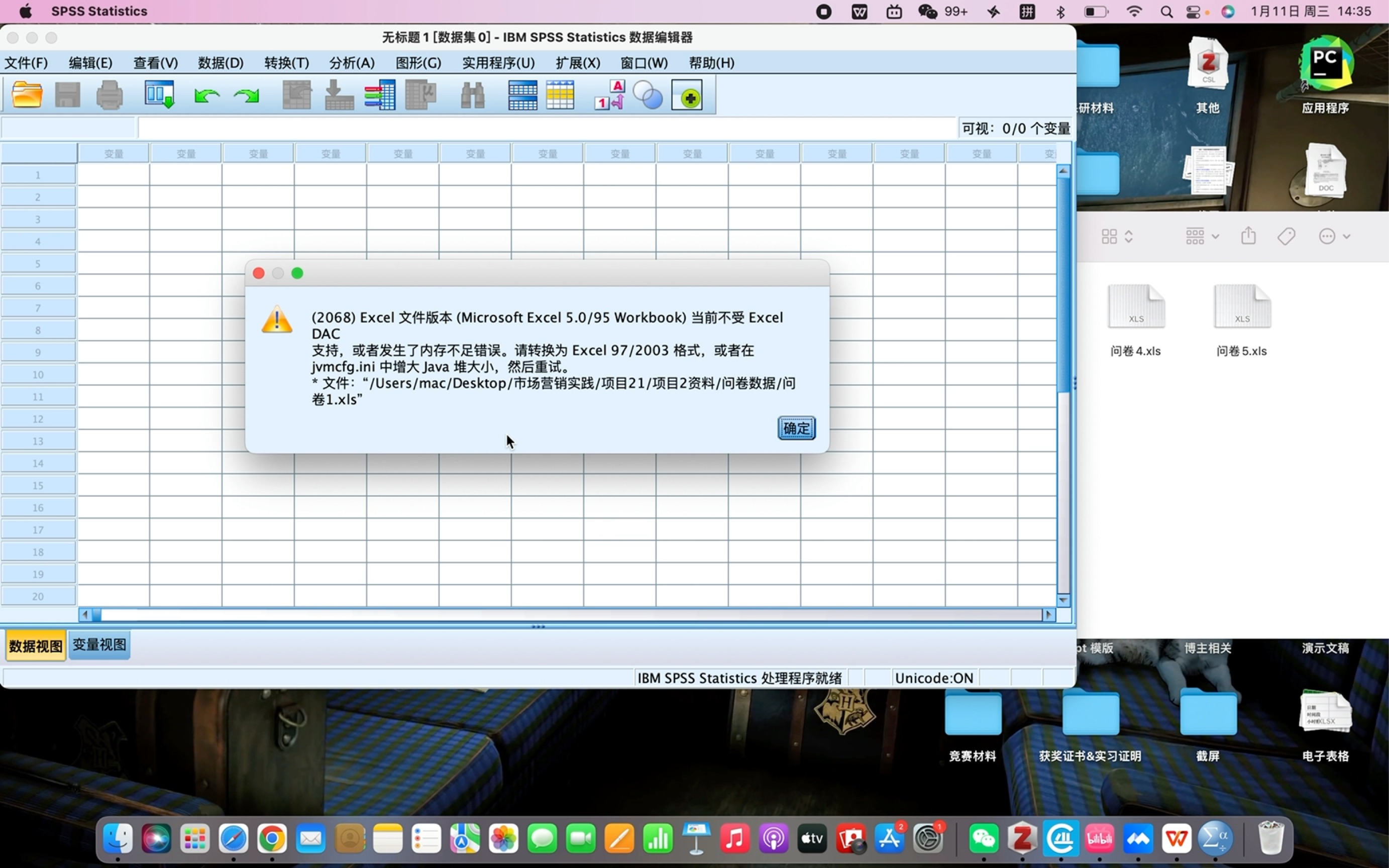Open the Finder more actions dropdown
Viewport: 1389px width, 868px height.
1334,237
